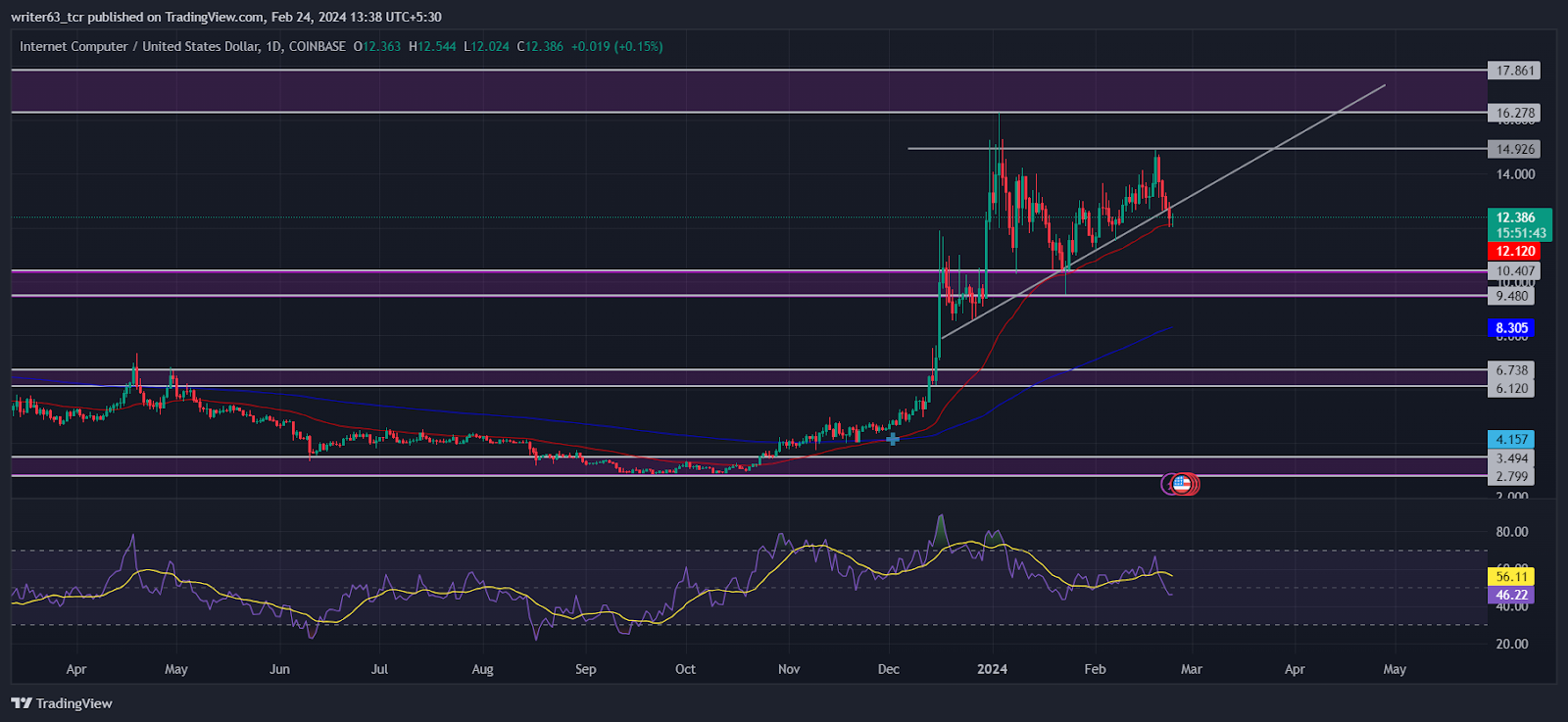Screen dimensions: 1568x722
Task: Click the close value C12.386 in the header
Action: [x=540, y=46]
